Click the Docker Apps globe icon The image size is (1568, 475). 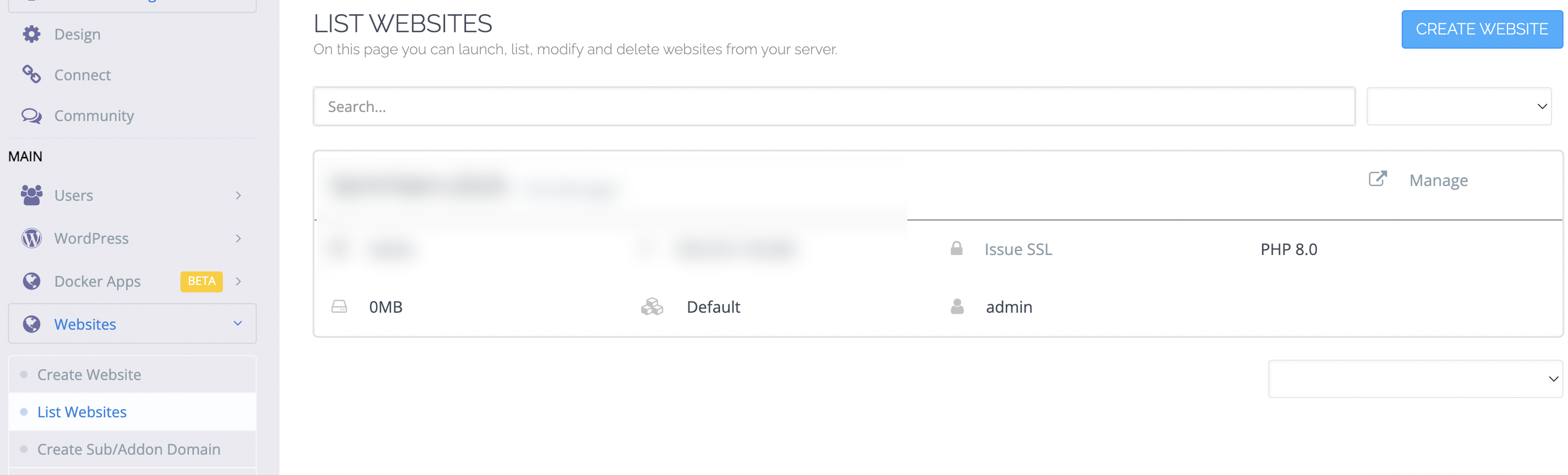click(32, 281)
